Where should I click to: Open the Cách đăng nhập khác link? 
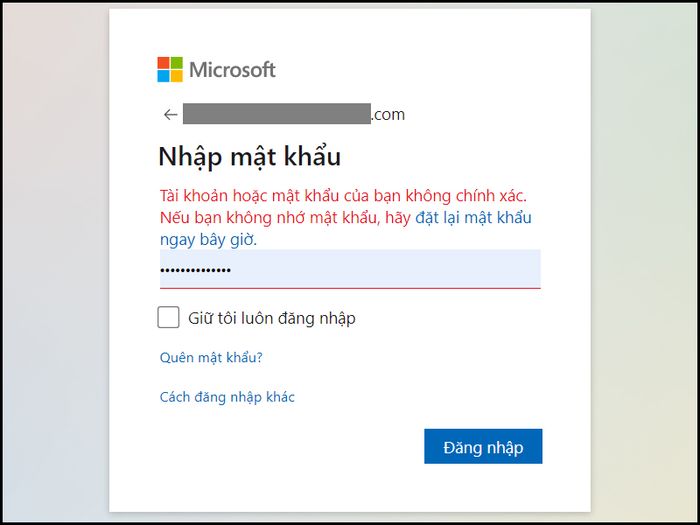(227, 397)
